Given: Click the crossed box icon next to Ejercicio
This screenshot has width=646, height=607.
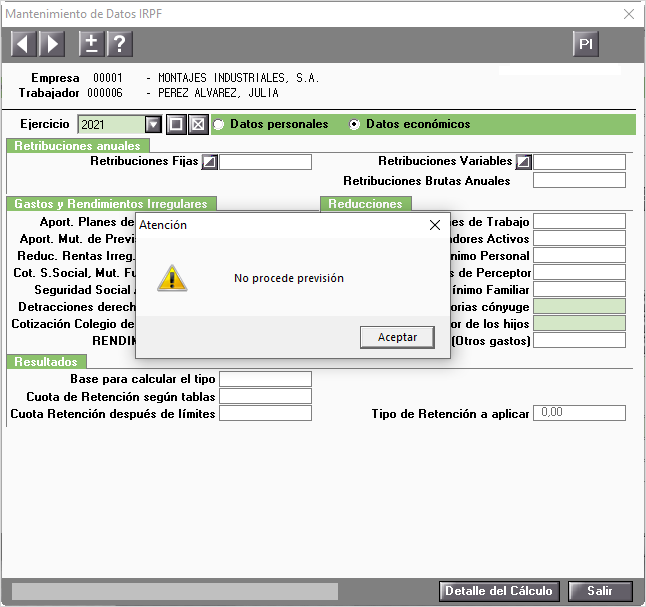Looking at the screenshot, I should 198,124.
